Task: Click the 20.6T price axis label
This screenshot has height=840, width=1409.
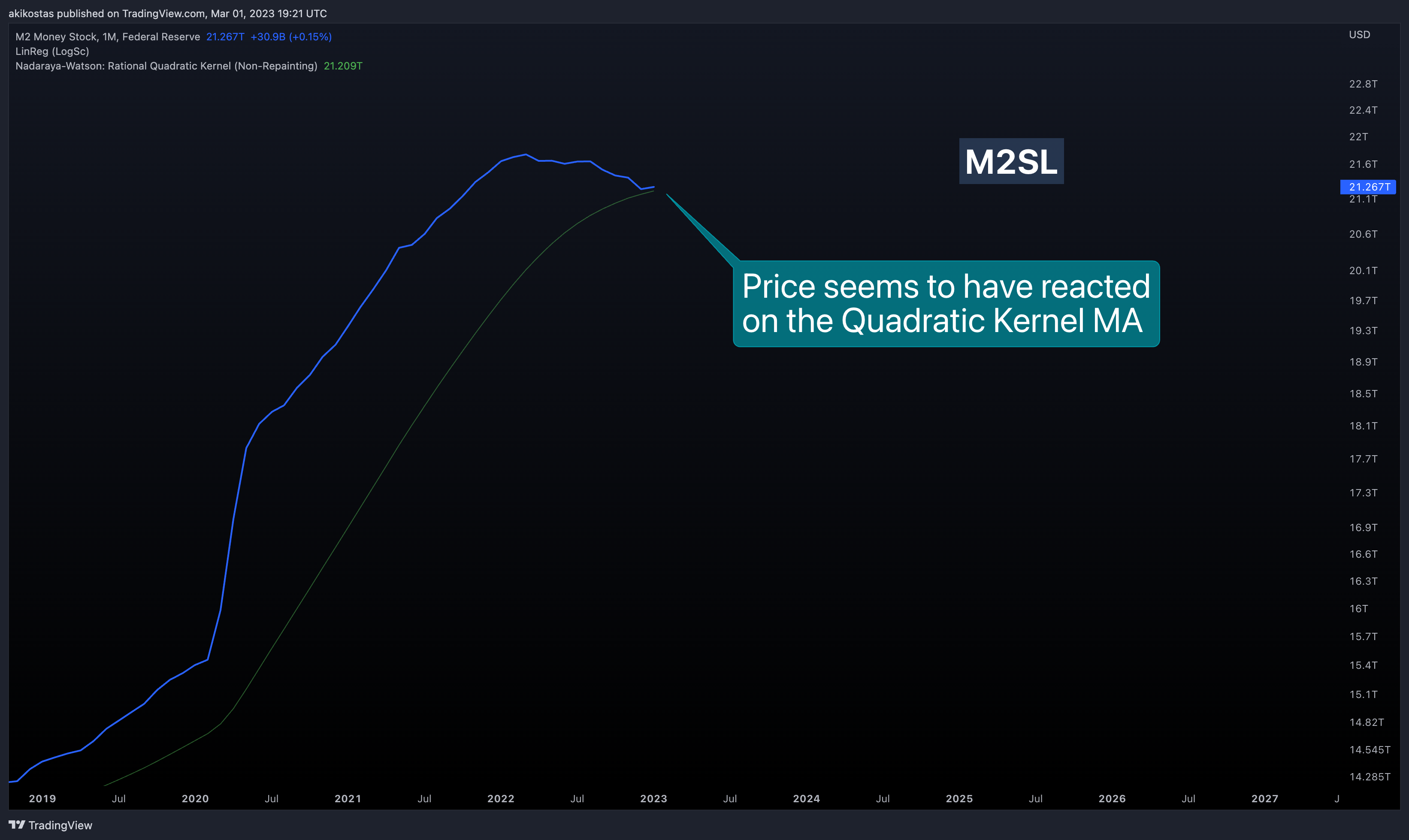Action: tap(1363, 234)
